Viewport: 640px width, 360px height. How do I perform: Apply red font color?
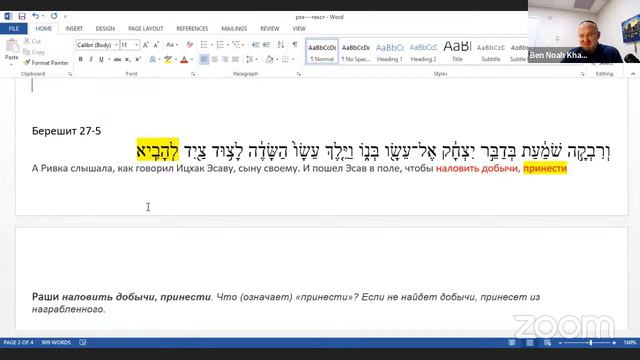pyautogui.click(x=184, y=60)
